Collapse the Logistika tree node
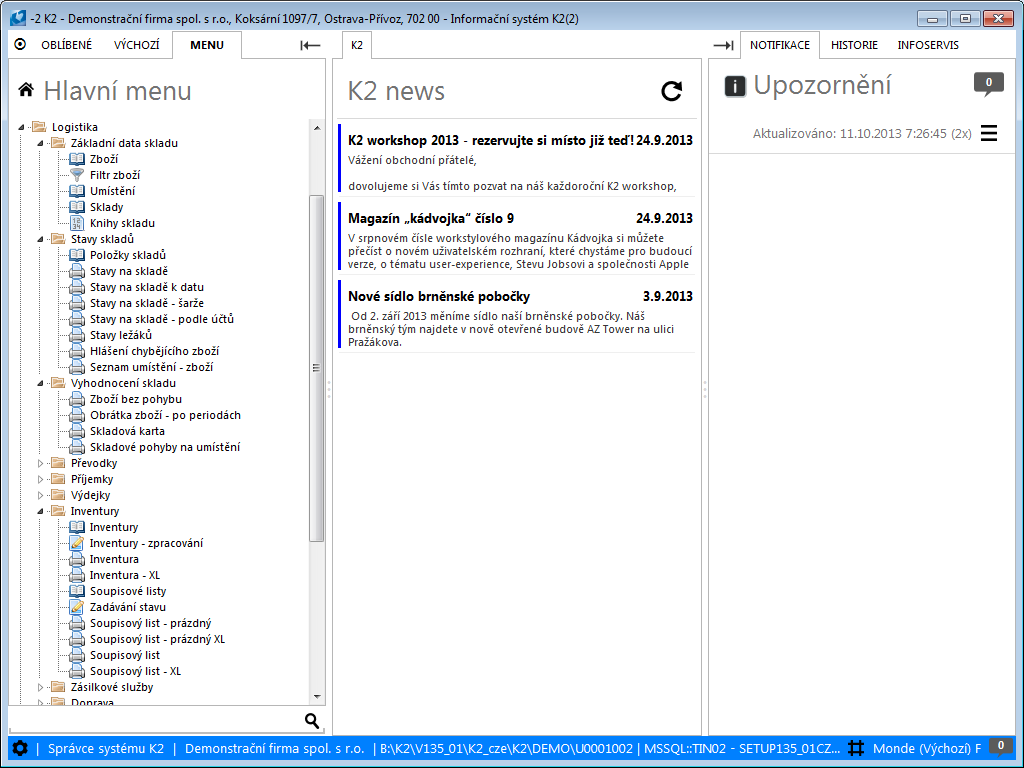Image resolution: width=1024 pixels, height=768 pixels. [x=22, y=127]
